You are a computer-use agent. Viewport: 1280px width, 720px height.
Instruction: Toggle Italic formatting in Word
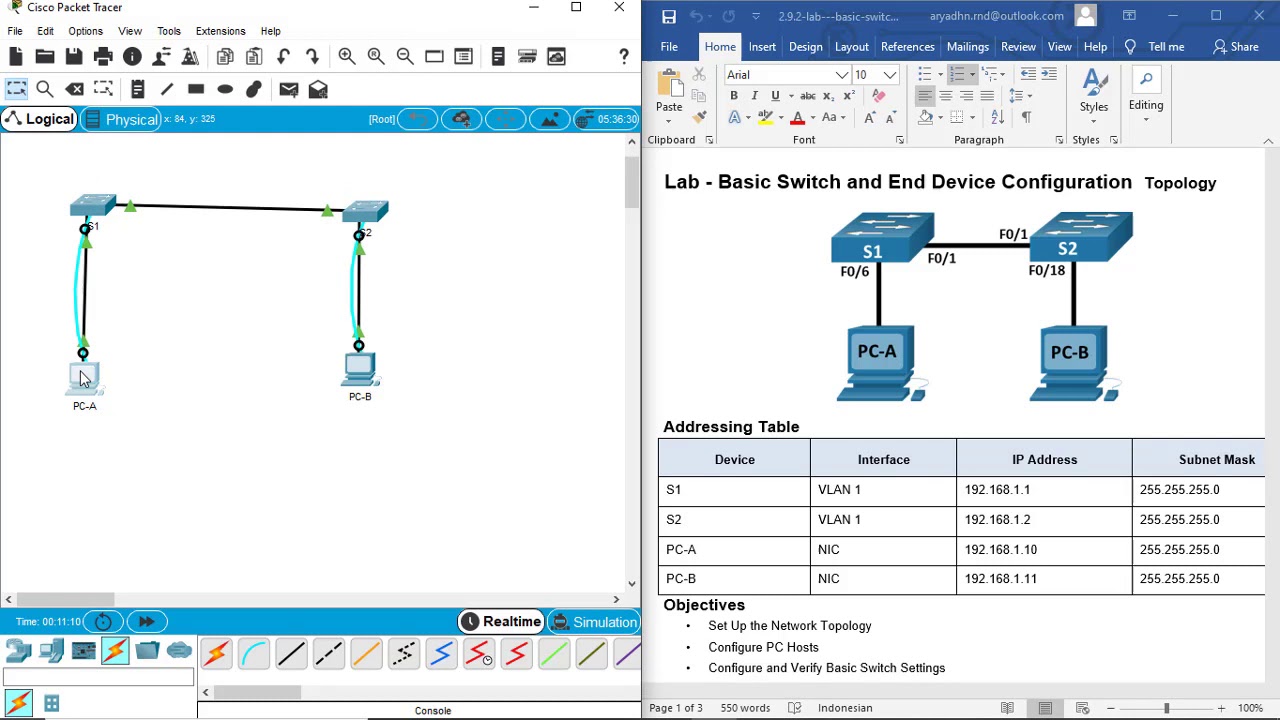pyautogui.click(x=754, y=96)
